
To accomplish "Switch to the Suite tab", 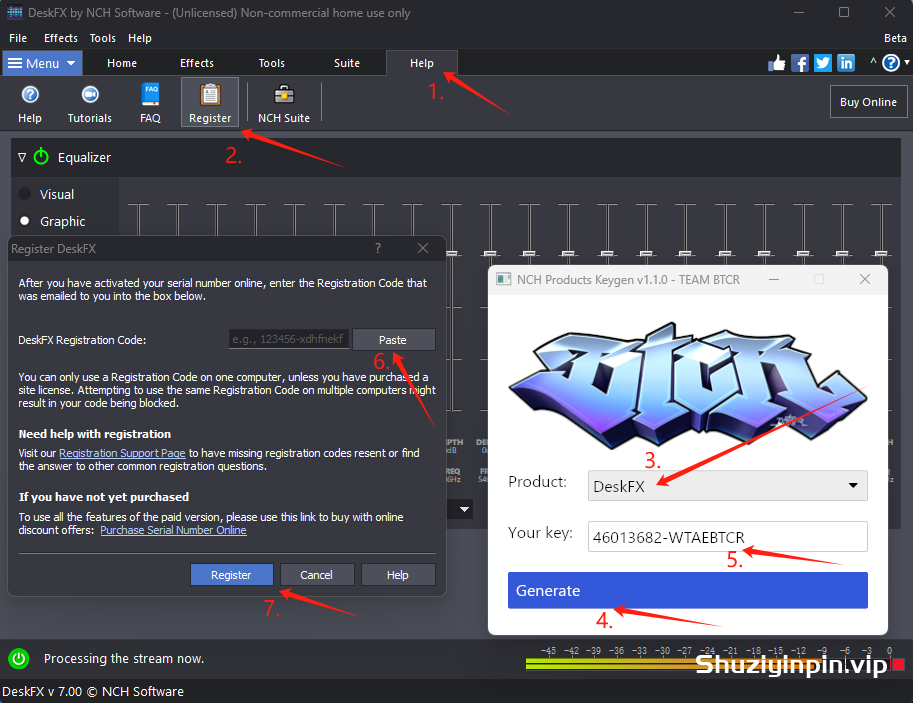I will [346, 63].
